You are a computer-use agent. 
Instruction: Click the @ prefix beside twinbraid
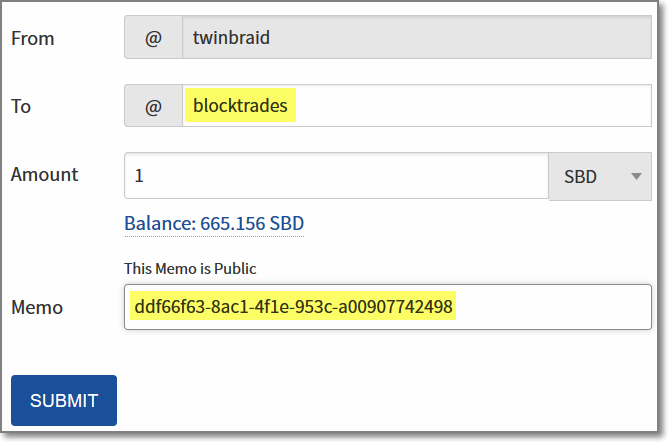[153, 39]
